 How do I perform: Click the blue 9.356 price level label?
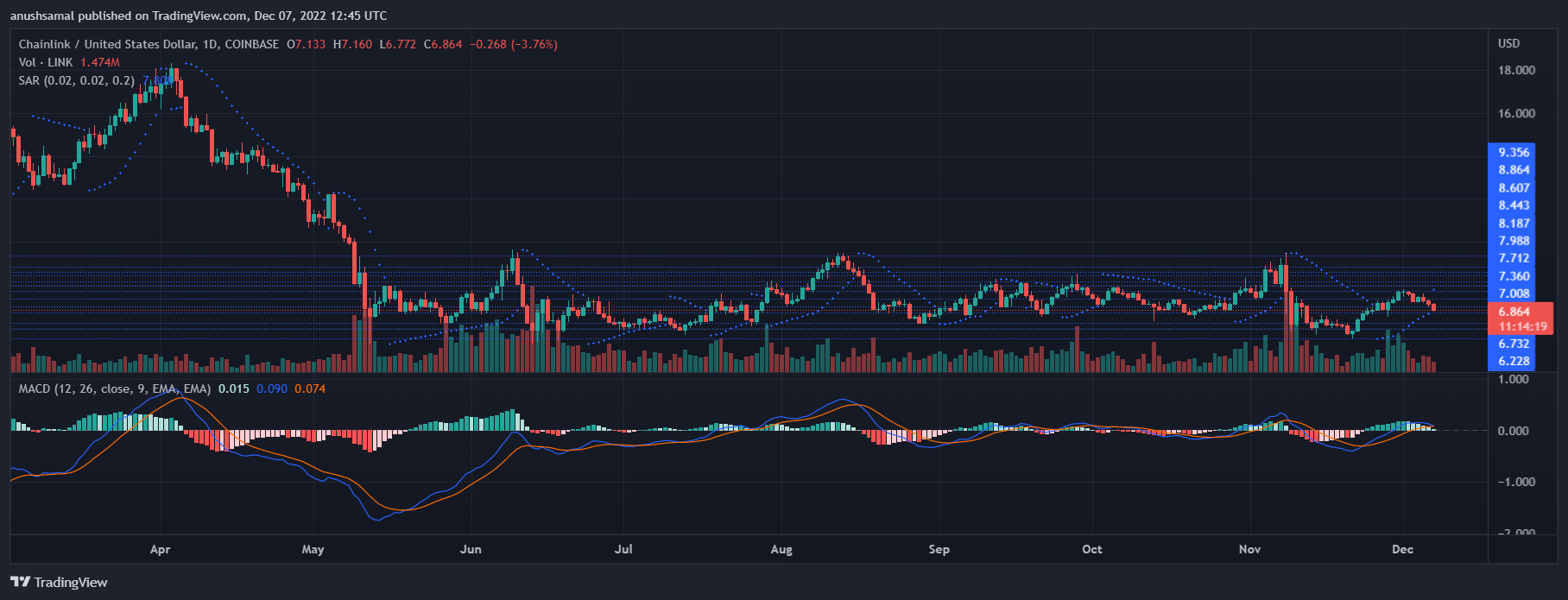point(1514,152)
